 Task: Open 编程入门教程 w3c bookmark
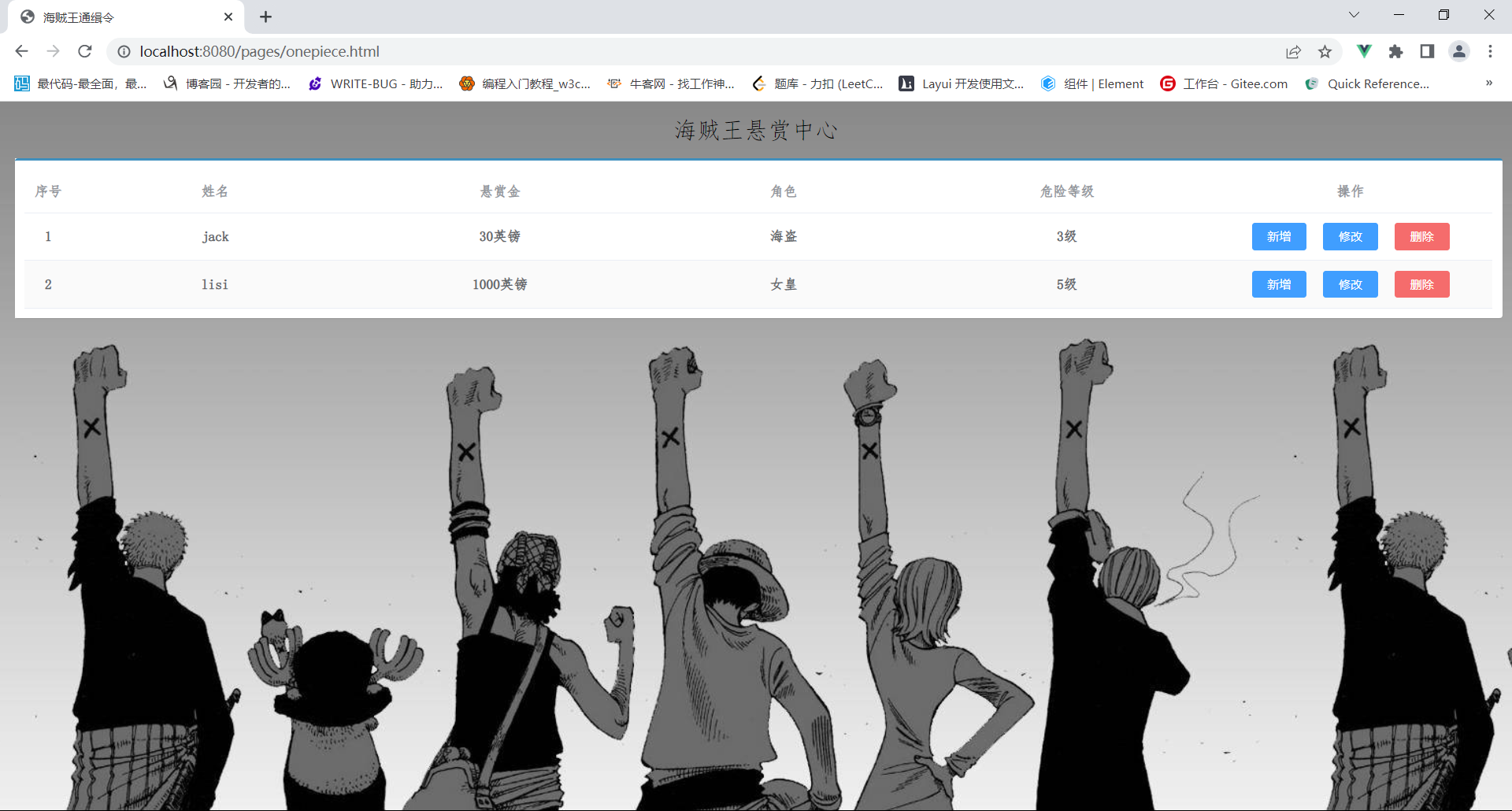(525, 83)
